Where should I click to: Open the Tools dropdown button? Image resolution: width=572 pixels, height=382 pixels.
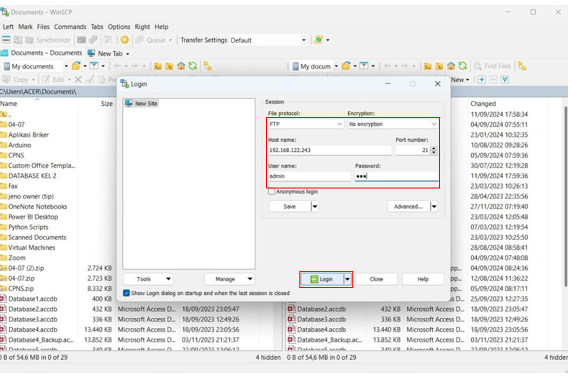click(148, 279)
